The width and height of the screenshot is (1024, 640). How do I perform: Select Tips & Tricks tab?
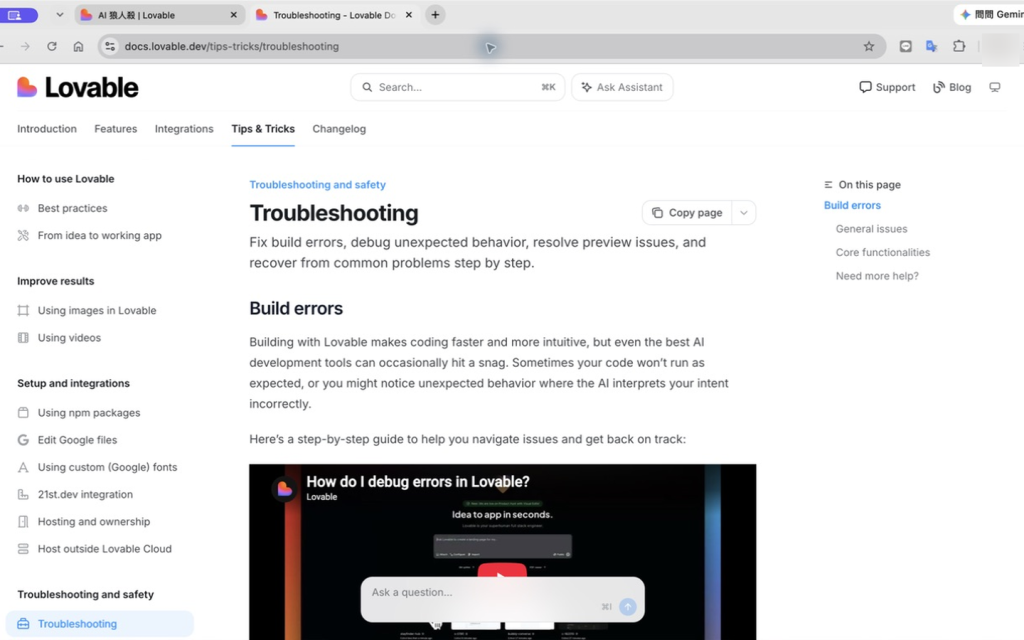click(263, 129)
